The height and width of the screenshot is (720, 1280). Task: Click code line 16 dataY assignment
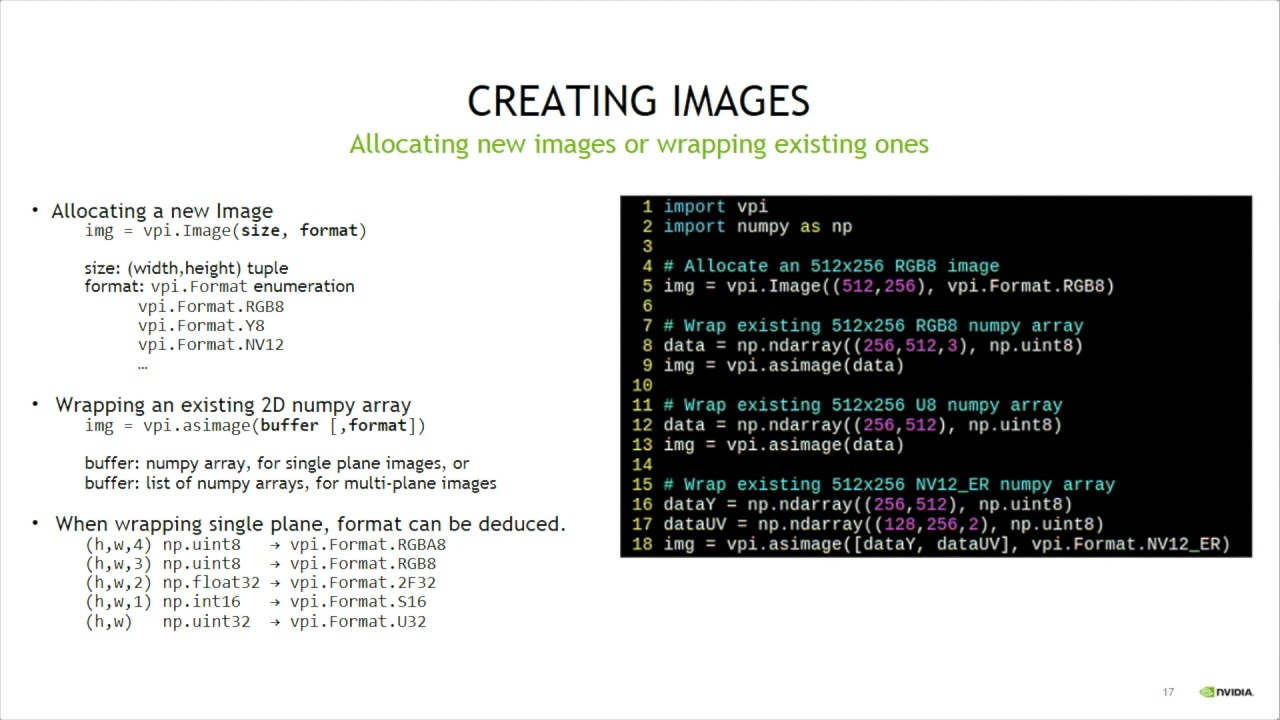click(x=867, y=505)
